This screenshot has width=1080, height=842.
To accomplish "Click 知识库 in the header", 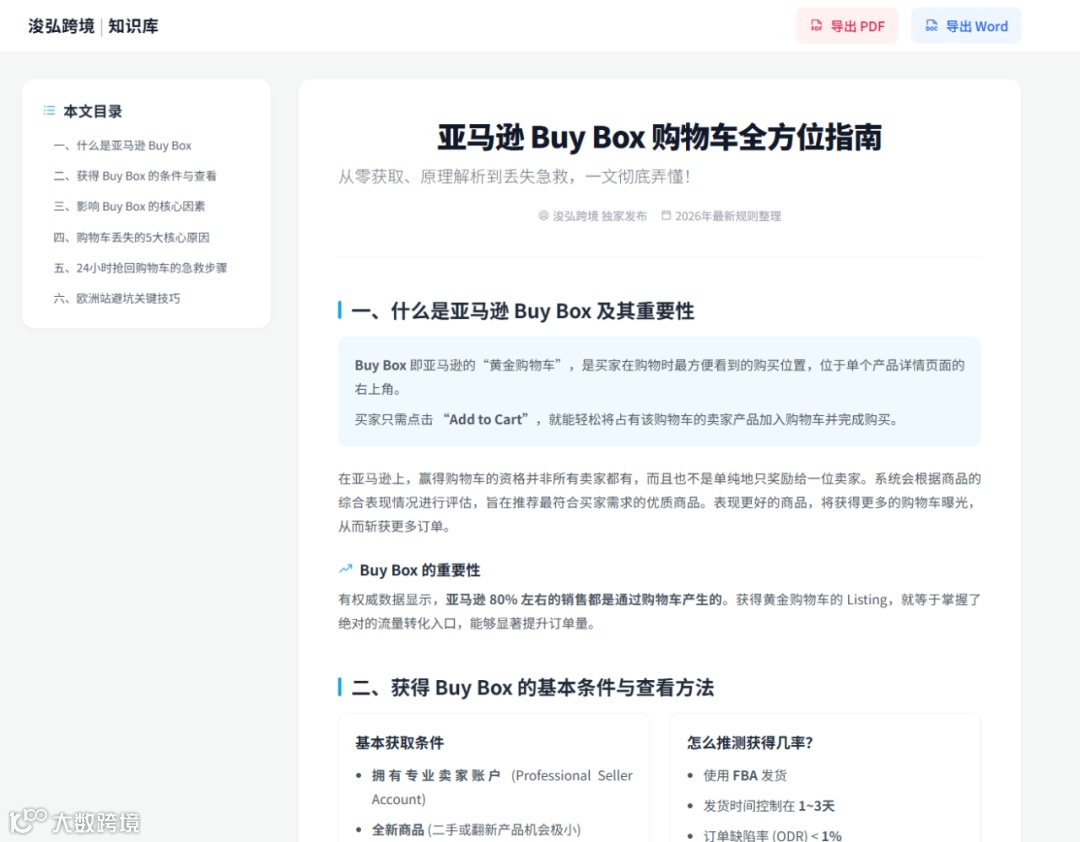I will (133, 26).
